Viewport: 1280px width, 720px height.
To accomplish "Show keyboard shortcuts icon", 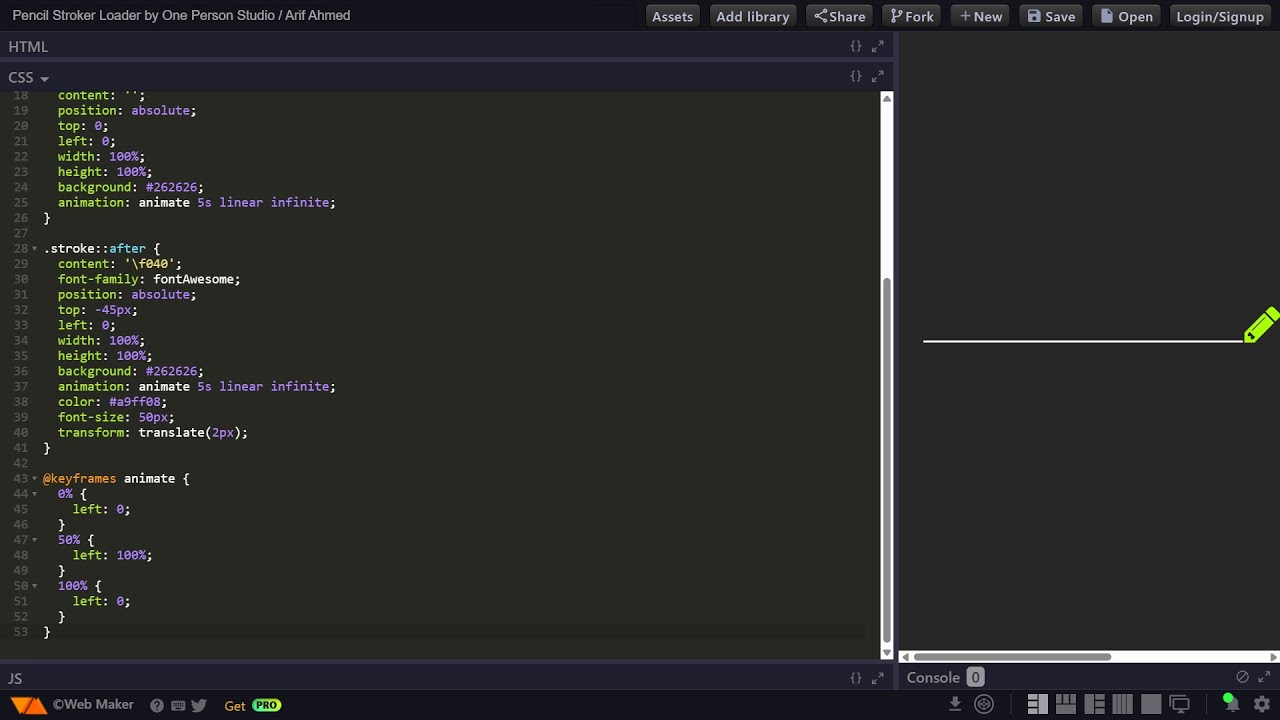I will tap(178, 705).
